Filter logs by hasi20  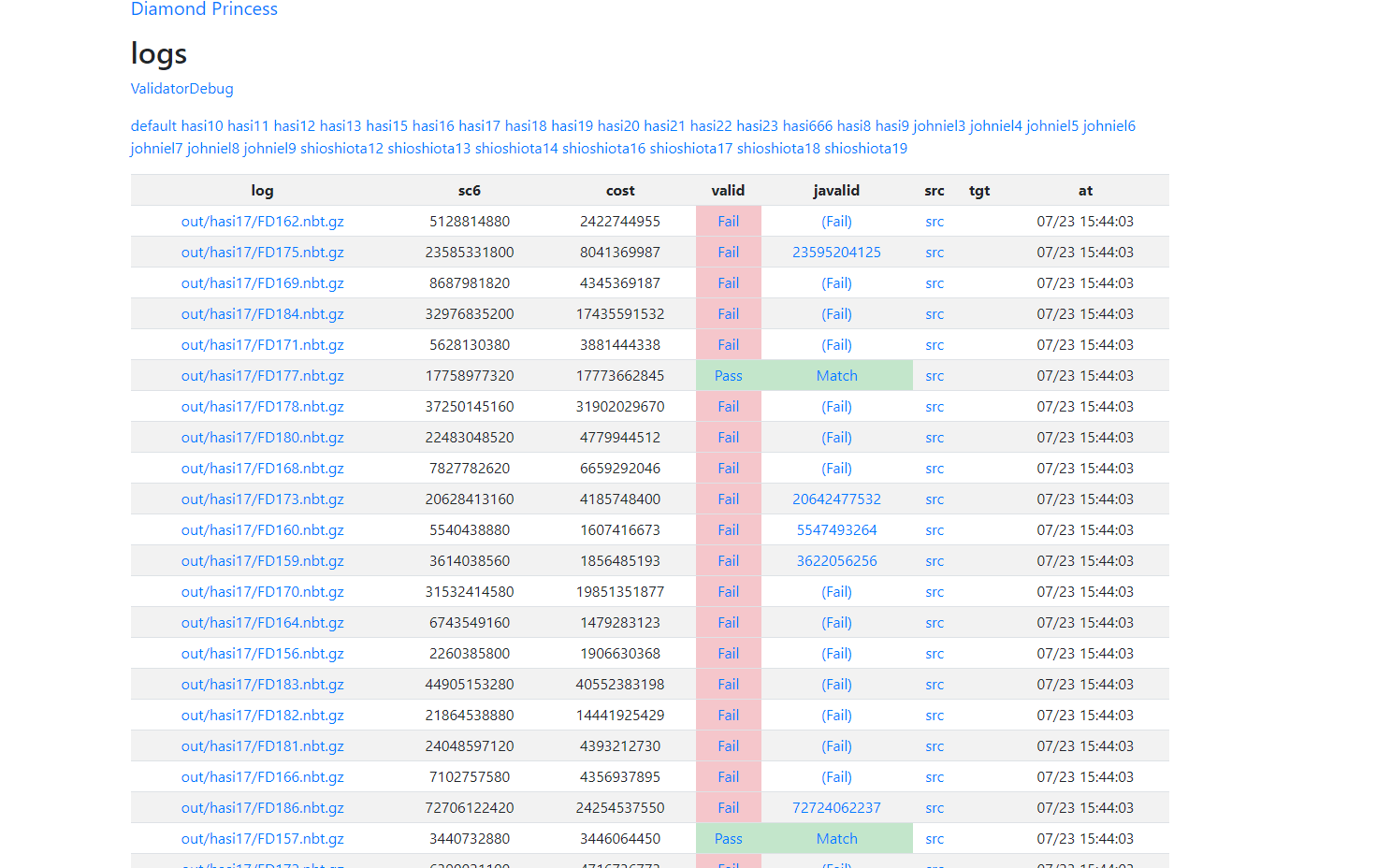click(x=618, y=126)
